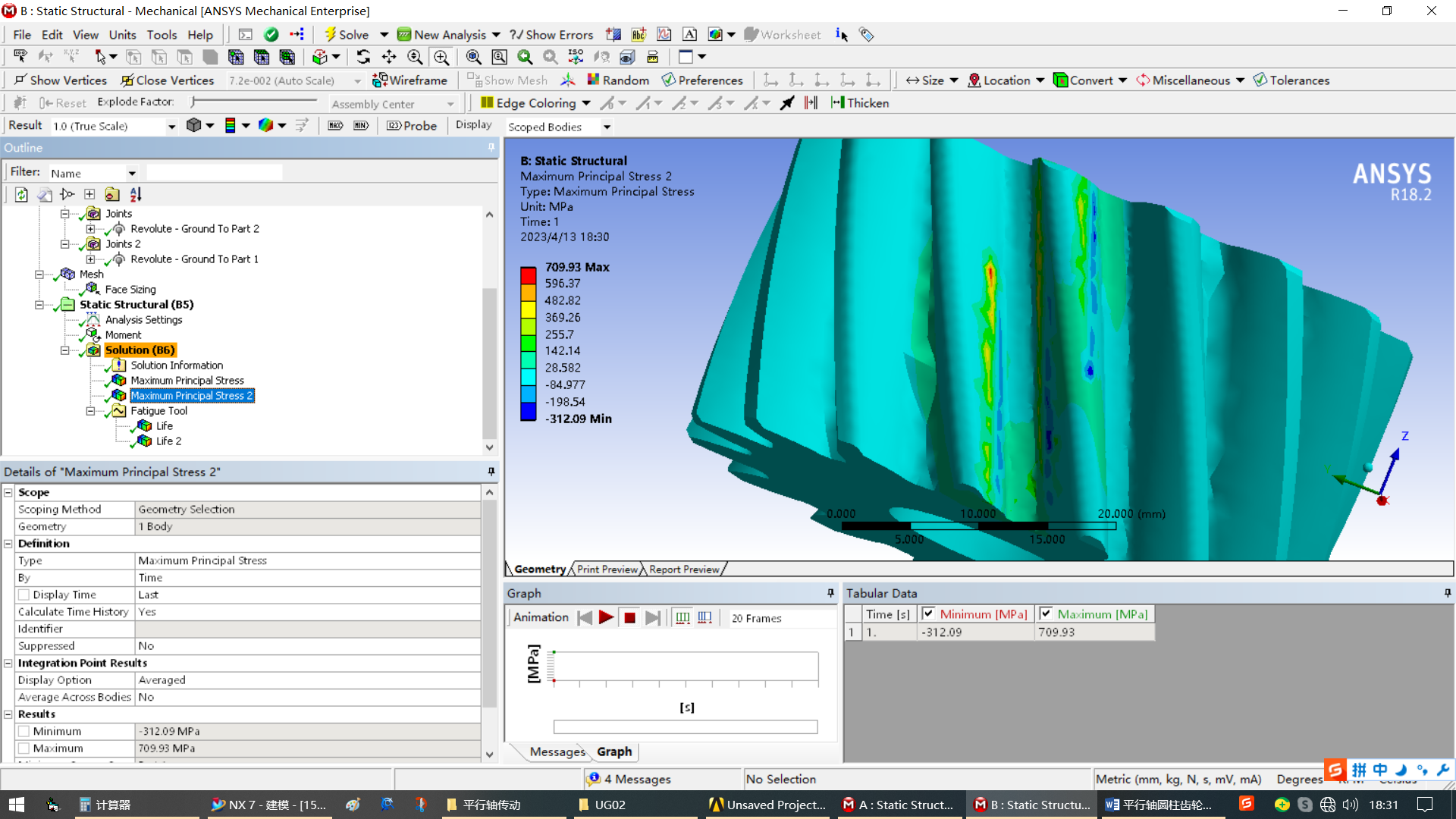Viewport: 1456px width, 819px height.
Task: Switch to the Messages tab
Action: 557,752
